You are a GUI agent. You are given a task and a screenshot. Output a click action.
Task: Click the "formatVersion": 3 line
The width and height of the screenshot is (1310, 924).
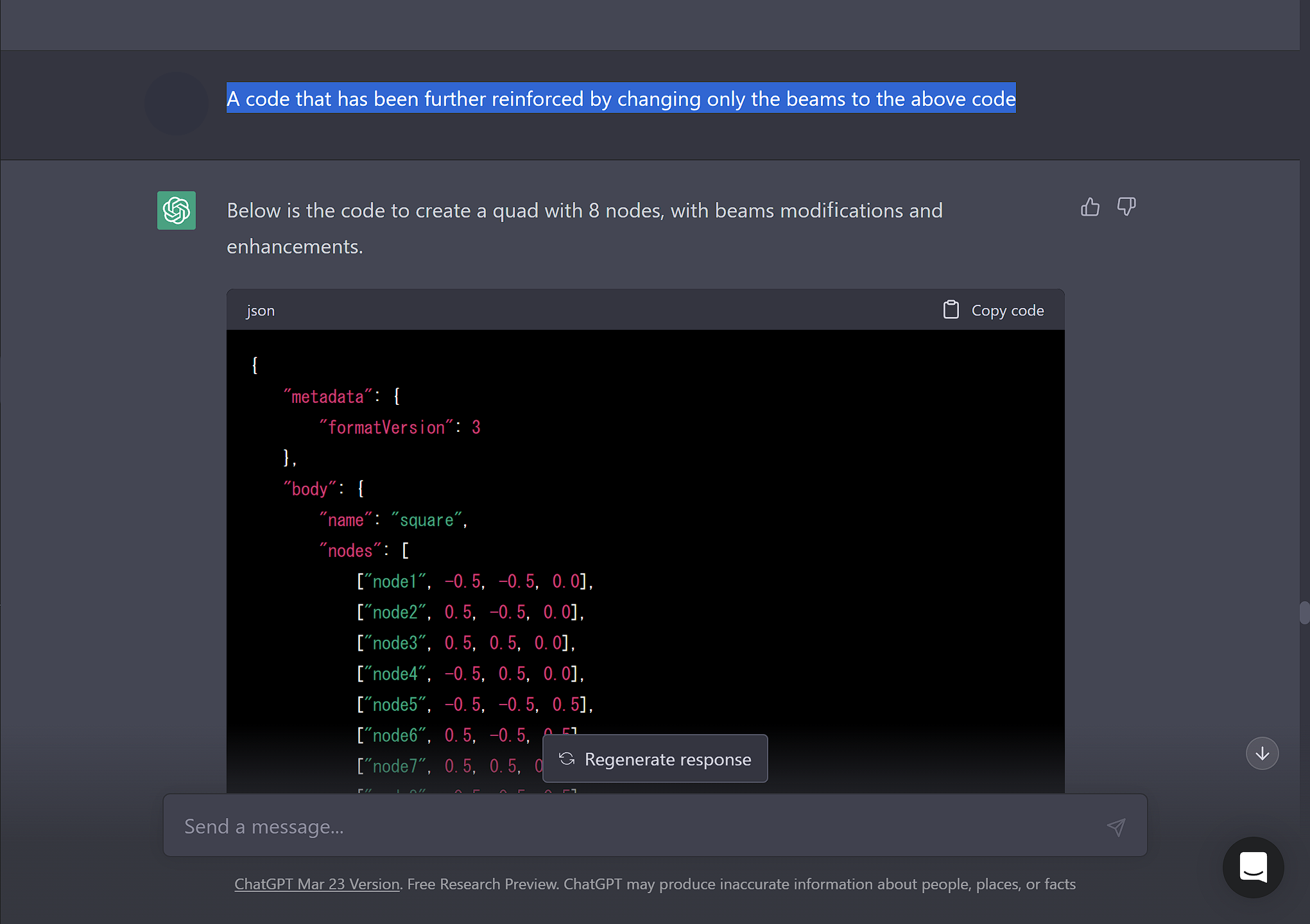tap(400, 427)
